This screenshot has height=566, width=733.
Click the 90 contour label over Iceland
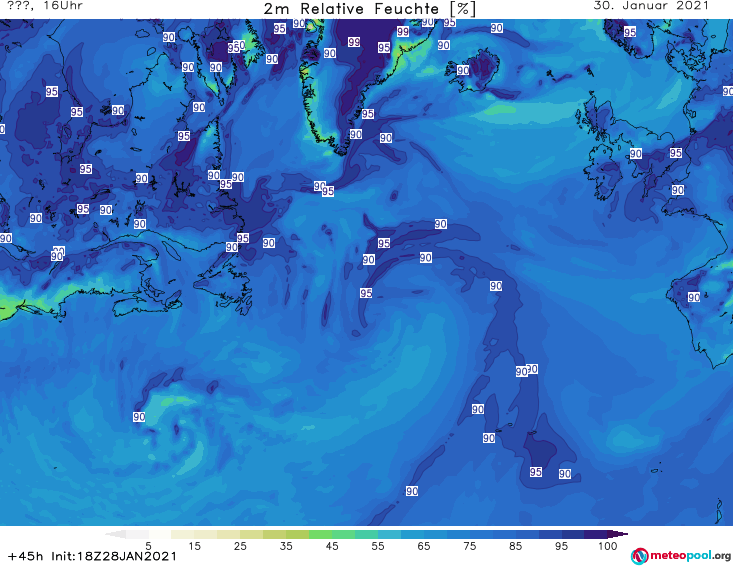pos(463,70)
